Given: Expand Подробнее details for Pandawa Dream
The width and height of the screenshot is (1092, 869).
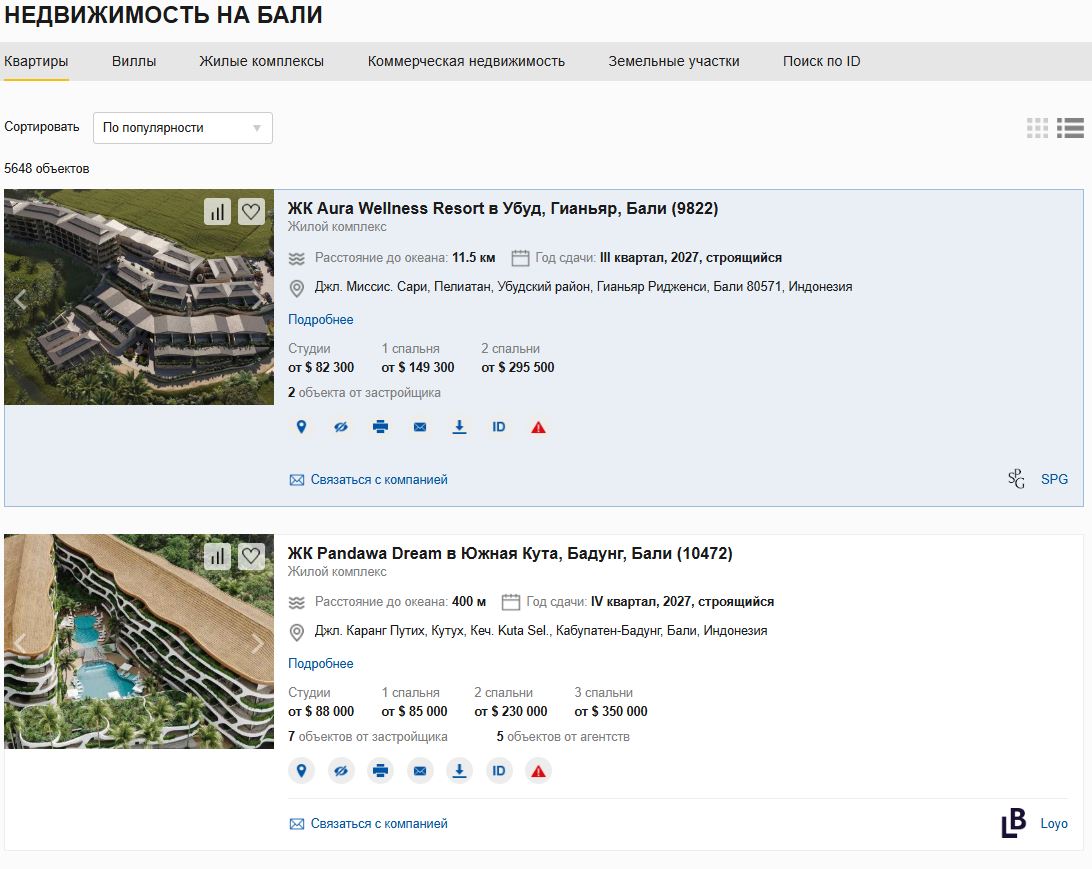Looking at the screenshot, I should point(320,664).
